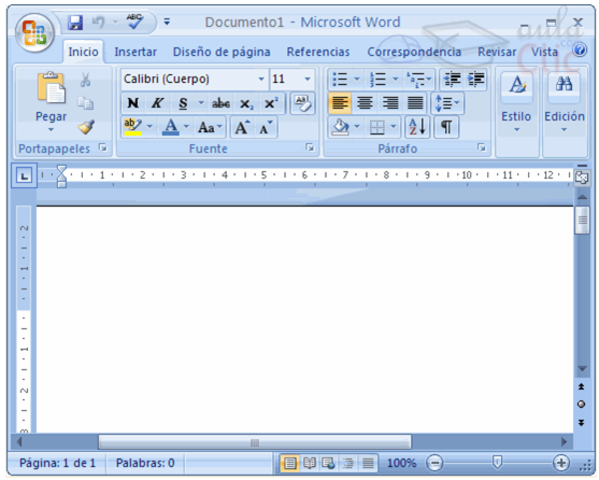Open the Referencias tab
599x480 pixels.
[x=318, y=52]
